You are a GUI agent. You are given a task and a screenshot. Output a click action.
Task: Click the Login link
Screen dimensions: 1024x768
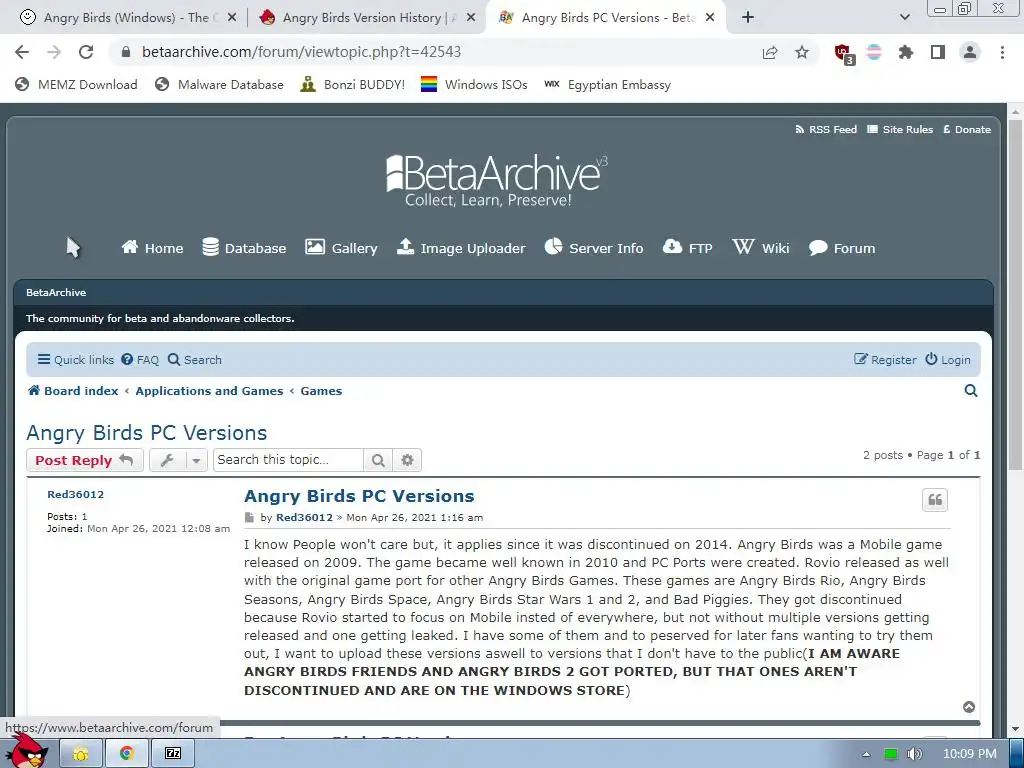948,360
